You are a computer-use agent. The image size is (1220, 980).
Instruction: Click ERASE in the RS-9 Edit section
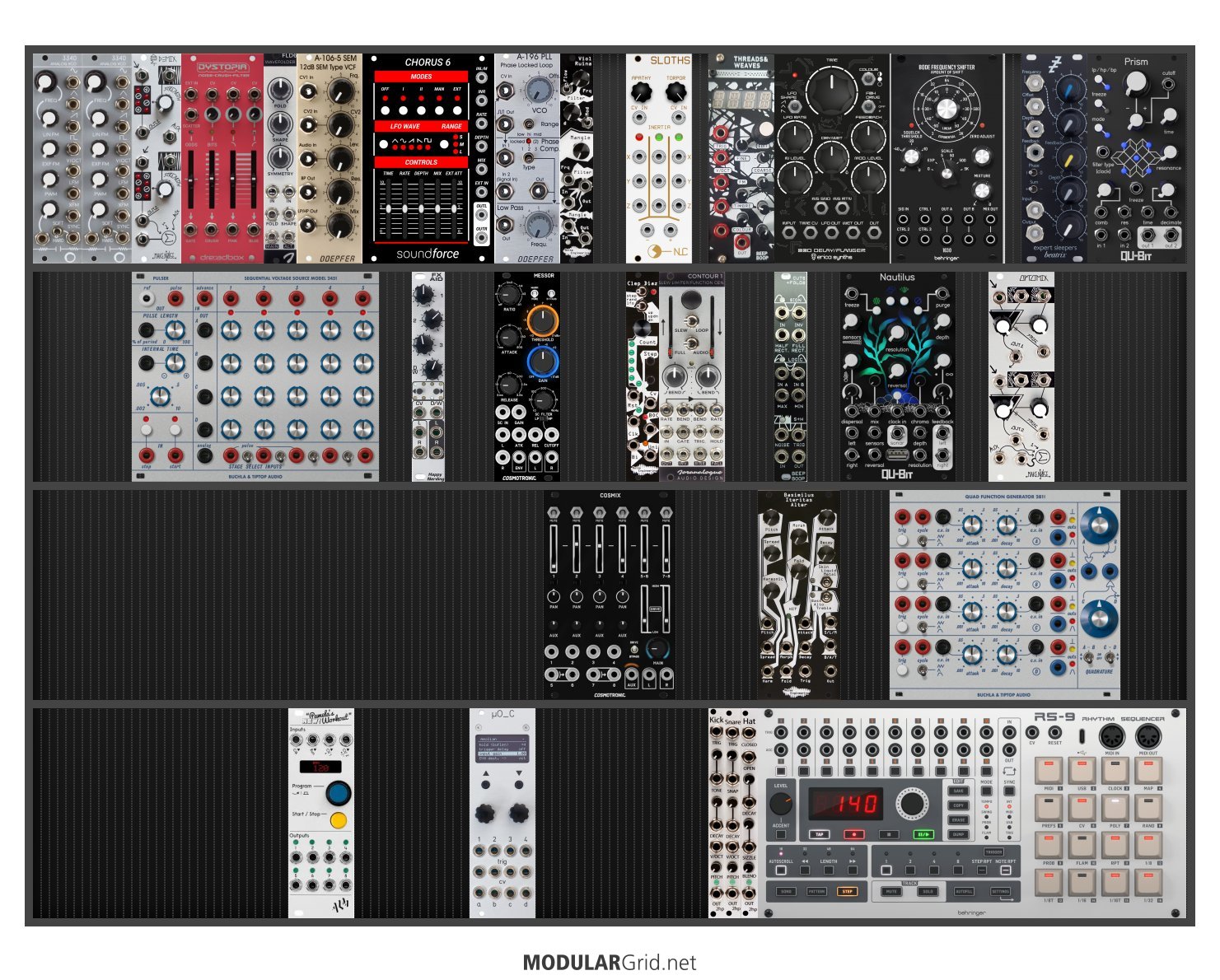tap(959, 820)
